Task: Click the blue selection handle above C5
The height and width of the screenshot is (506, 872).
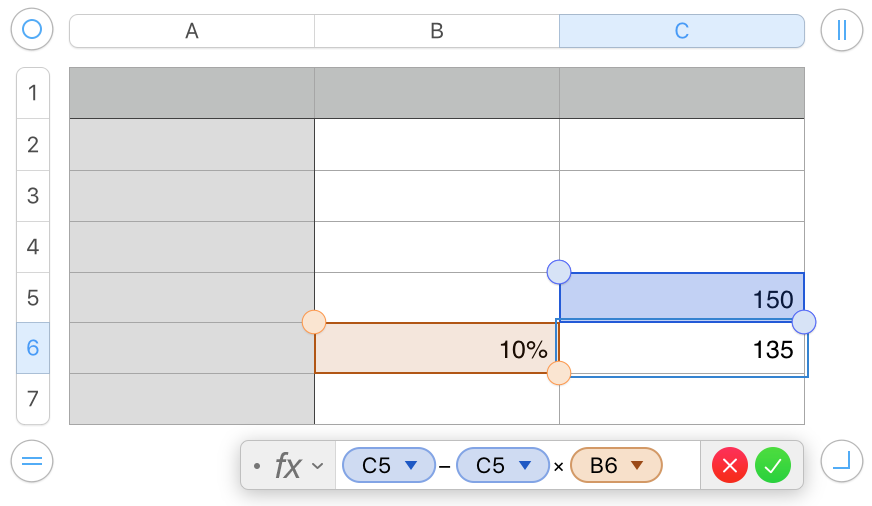Action: (559, 271)
